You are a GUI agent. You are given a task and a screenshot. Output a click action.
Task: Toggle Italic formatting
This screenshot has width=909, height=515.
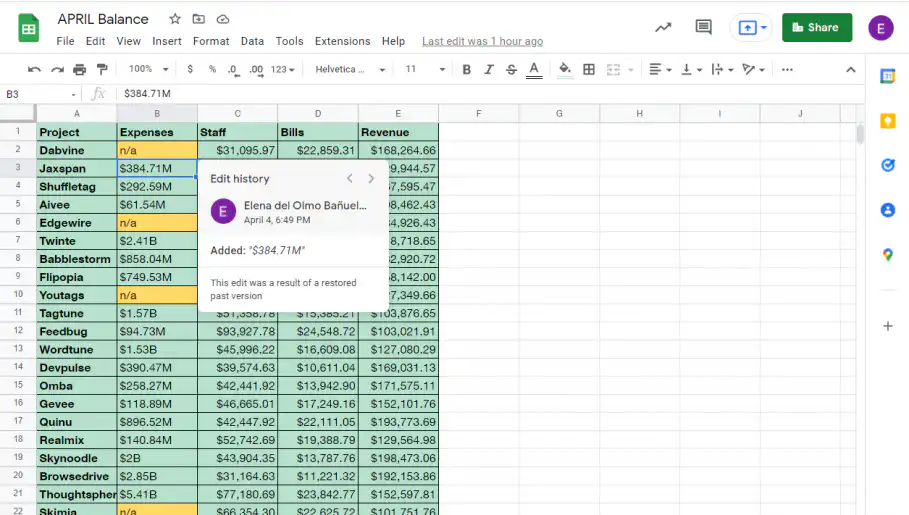pos(489,70)
